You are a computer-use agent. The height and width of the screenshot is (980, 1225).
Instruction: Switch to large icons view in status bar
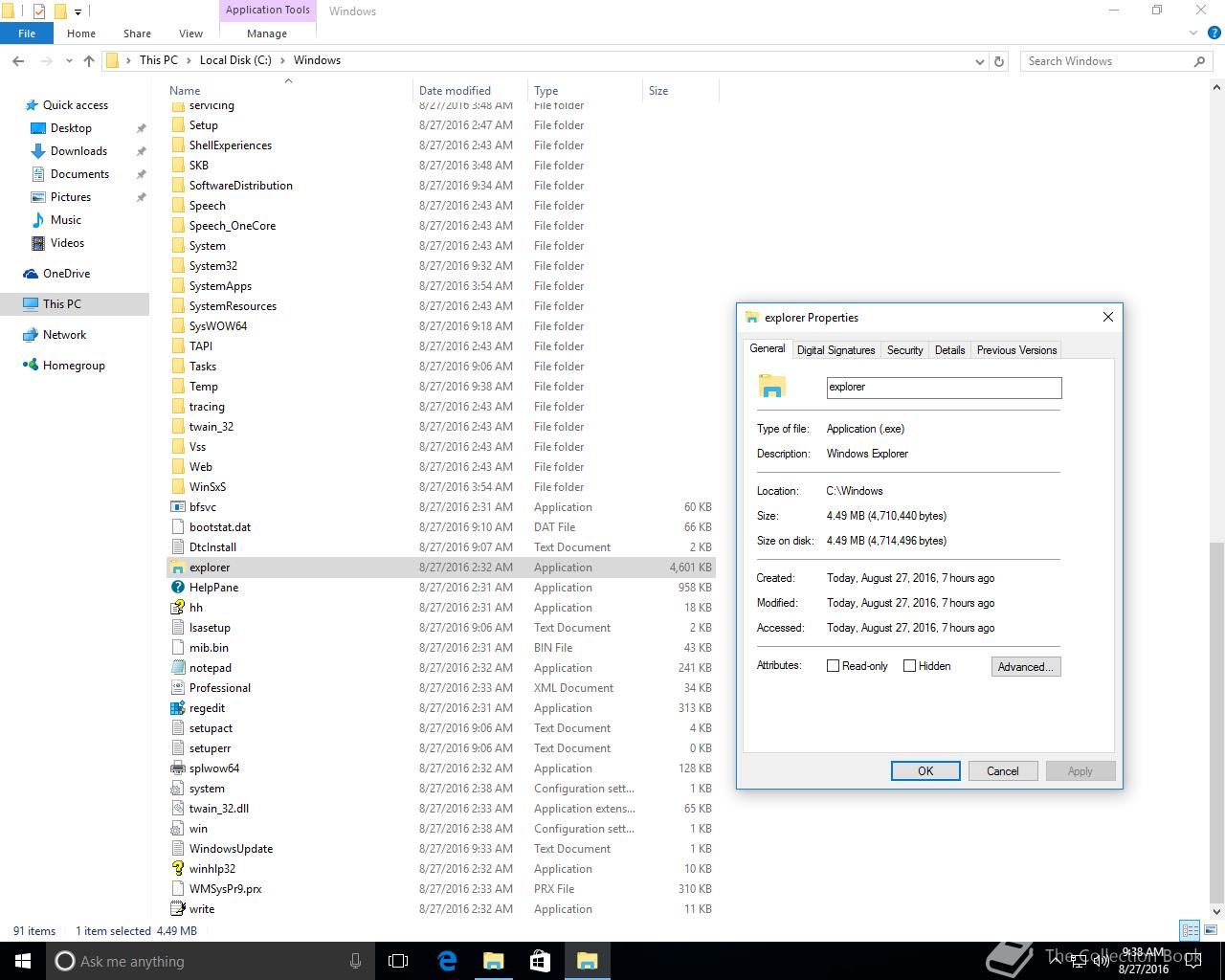pyautogui.click(x=1210, y=930)
